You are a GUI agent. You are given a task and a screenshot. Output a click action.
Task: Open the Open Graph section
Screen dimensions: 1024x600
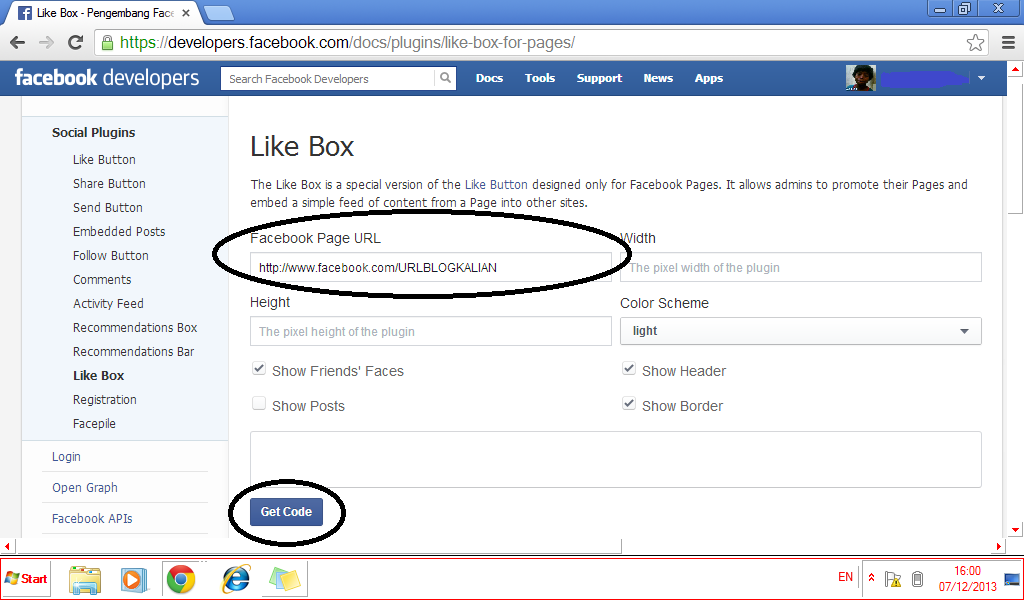(85, 488)
